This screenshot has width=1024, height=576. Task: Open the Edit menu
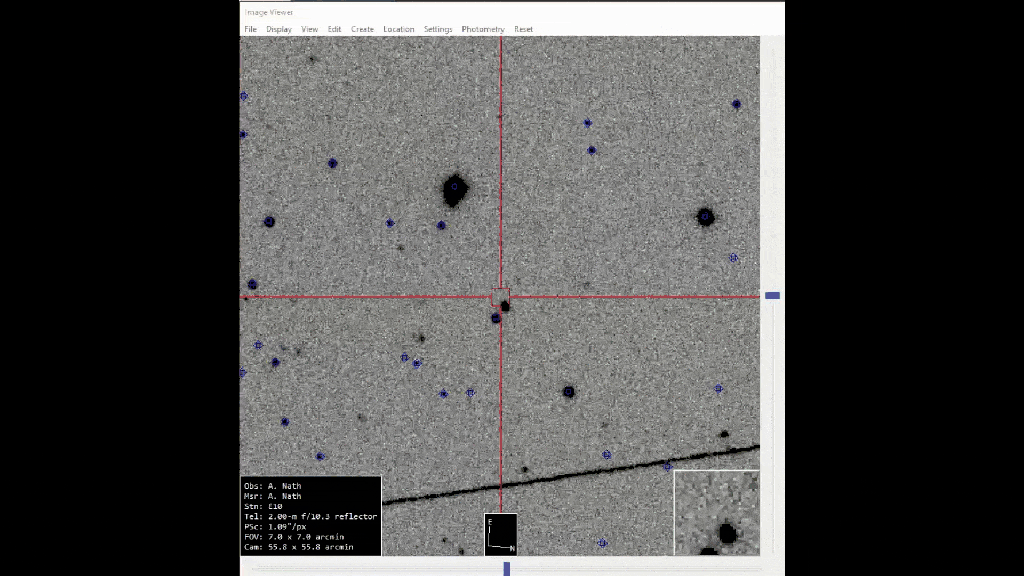tap(334, 29)
